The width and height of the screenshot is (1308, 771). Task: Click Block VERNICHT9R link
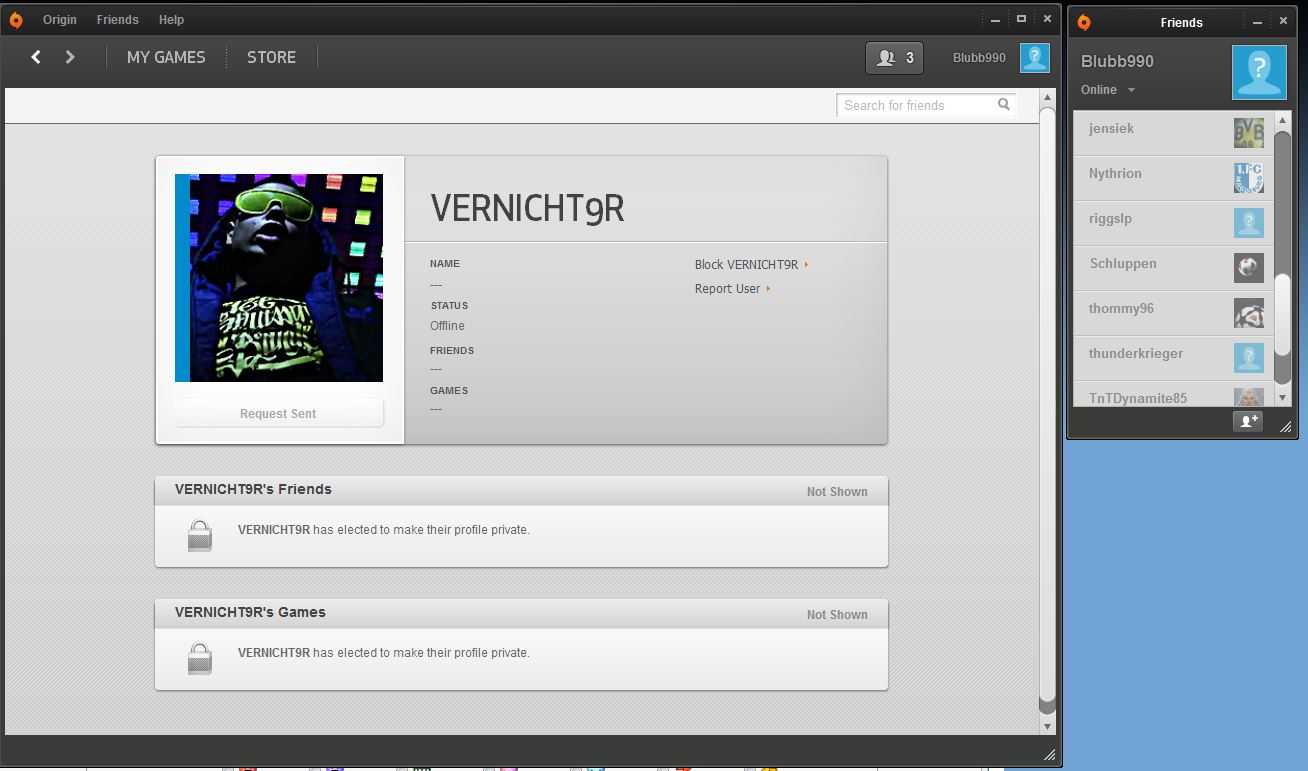pos(751,265)
